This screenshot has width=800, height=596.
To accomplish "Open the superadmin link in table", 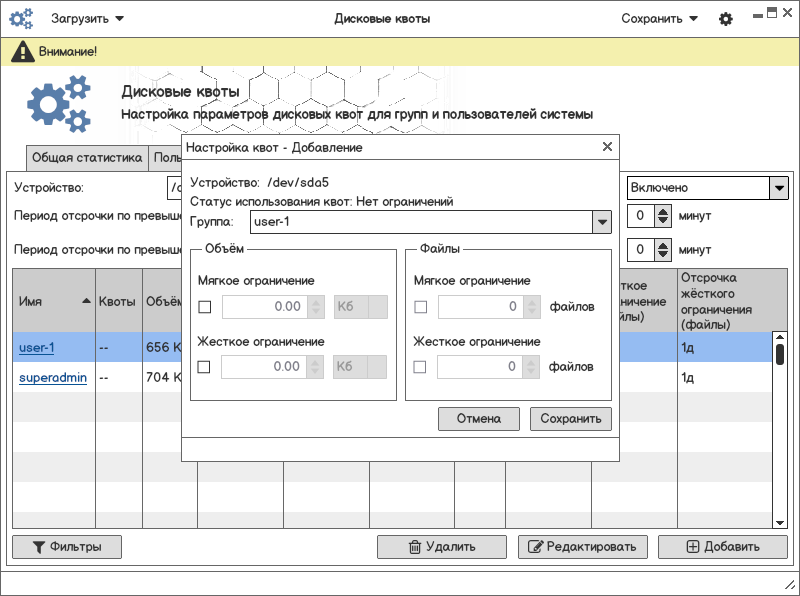I will 53,378.
